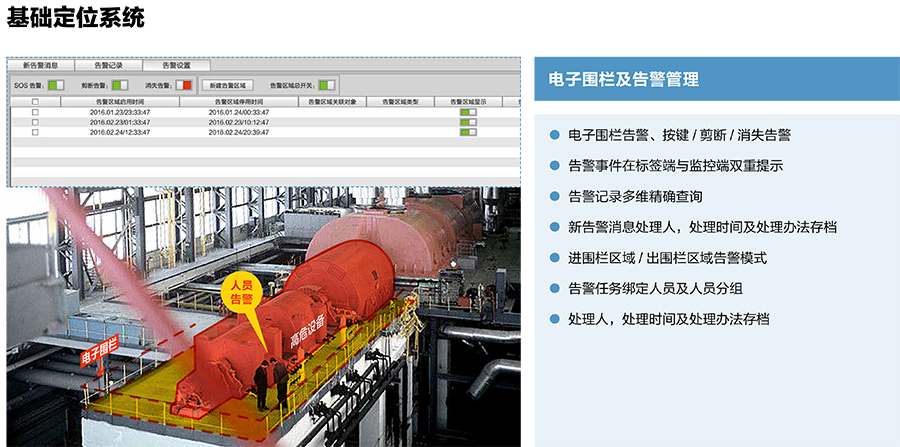The image size is (900, 447).
Task: Toggle display switch for first alarm region row
Action: [467, 112]
